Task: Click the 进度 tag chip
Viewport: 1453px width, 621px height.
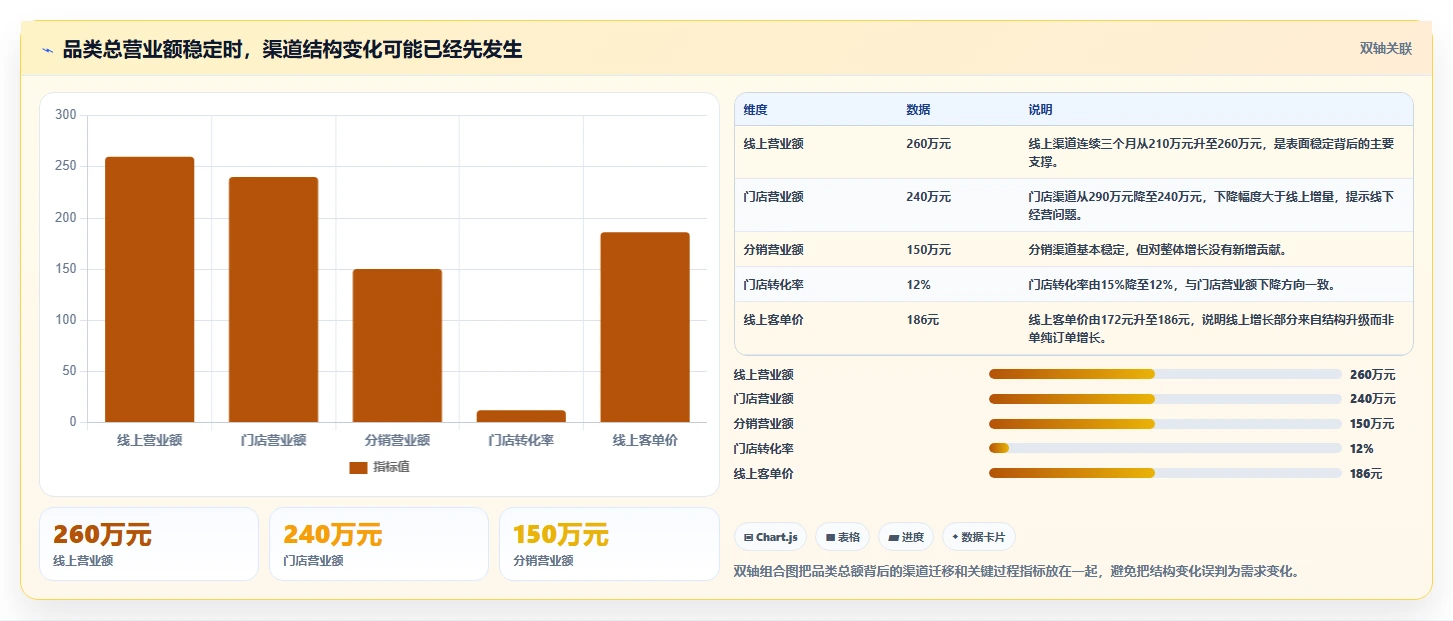Action: point(906,537)
